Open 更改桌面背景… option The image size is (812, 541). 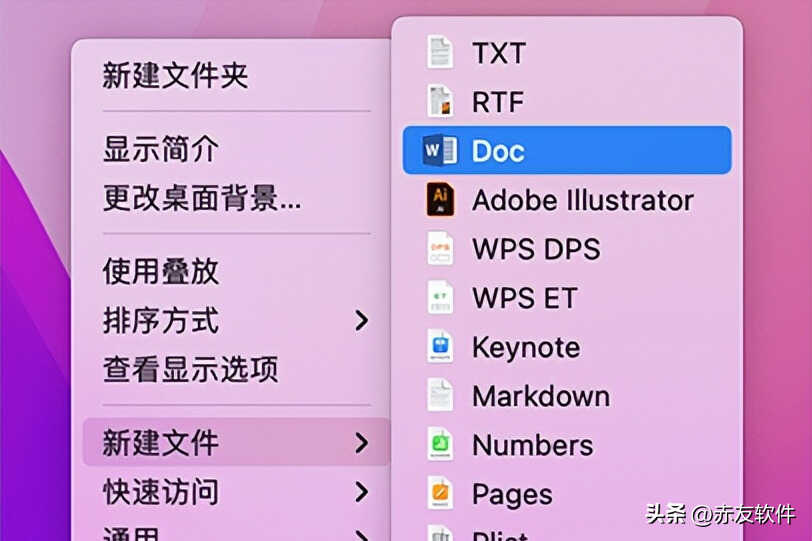[x=201, y=199]
